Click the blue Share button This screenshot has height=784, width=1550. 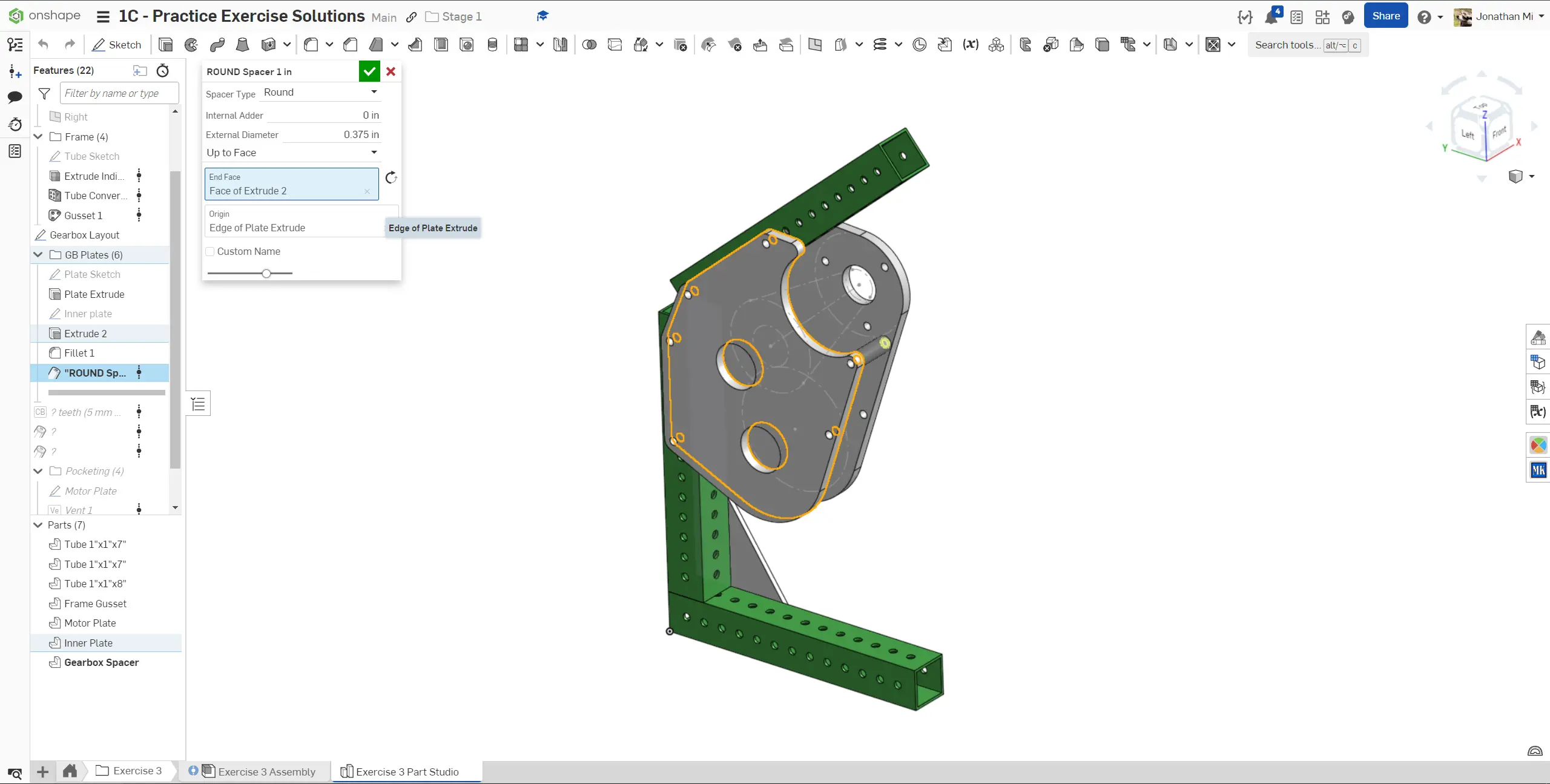(1385, 16)
